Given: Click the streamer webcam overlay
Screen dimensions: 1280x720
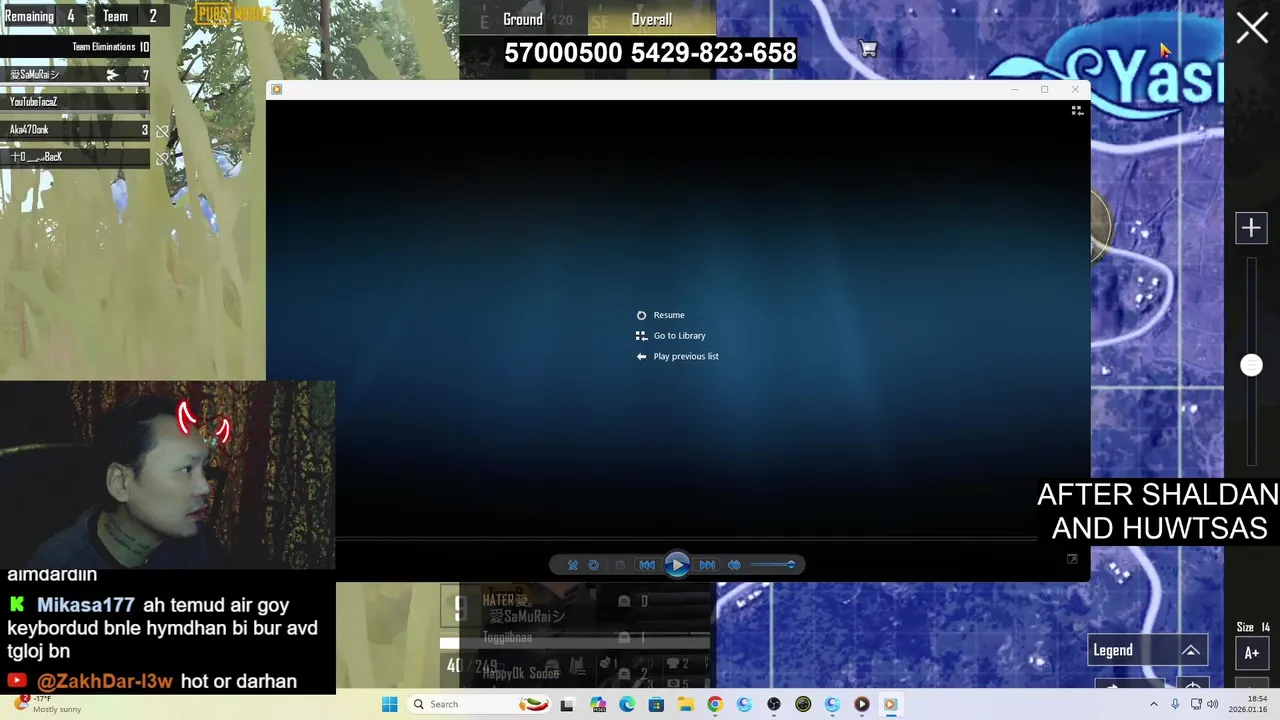Looking at the screenshot, I should [167, 475].
